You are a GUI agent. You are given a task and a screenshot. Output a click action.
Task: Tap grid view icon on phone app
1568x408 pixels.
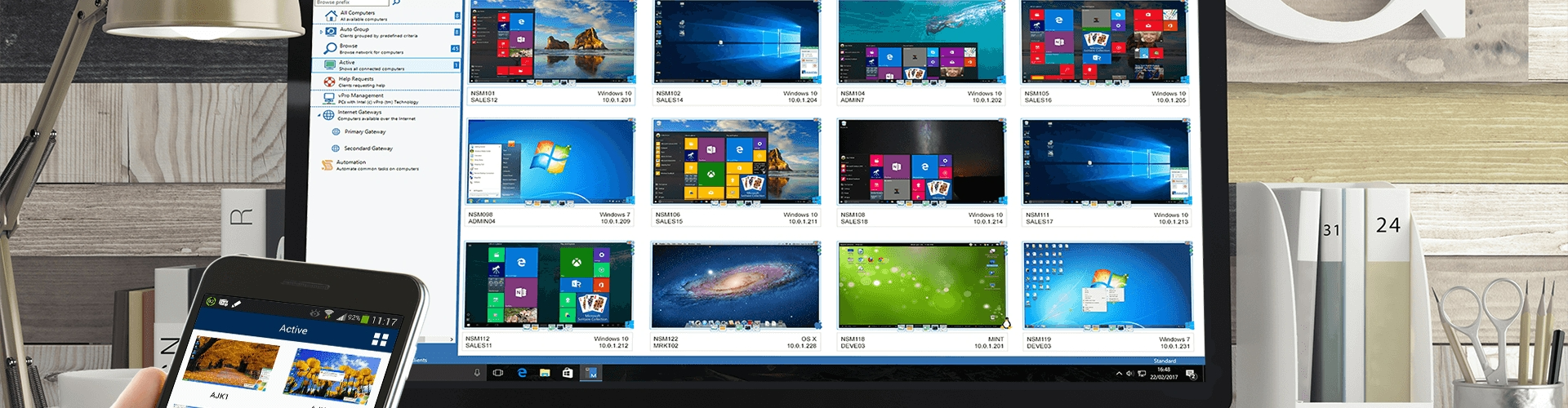click(x=380, y=339)
